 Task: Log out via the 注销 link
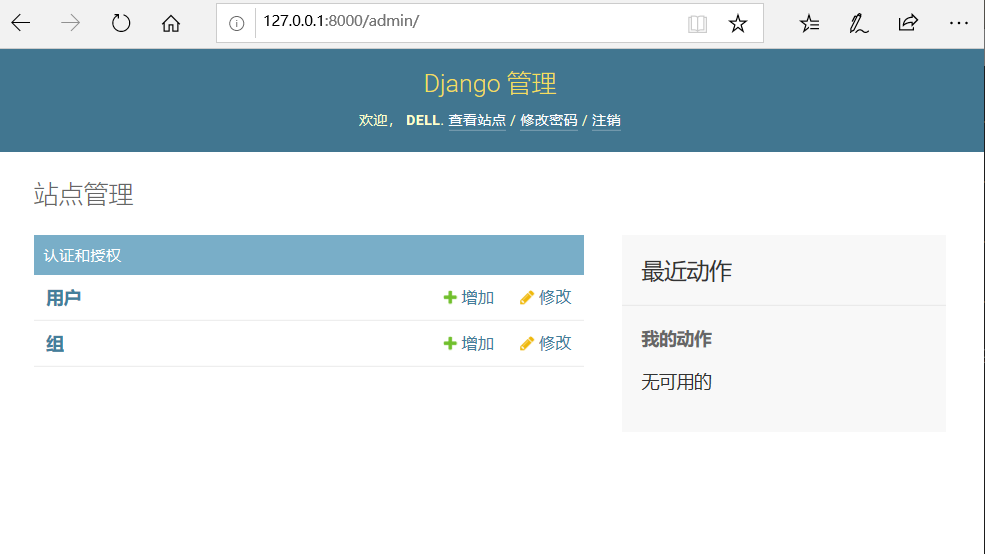(606, 121)
